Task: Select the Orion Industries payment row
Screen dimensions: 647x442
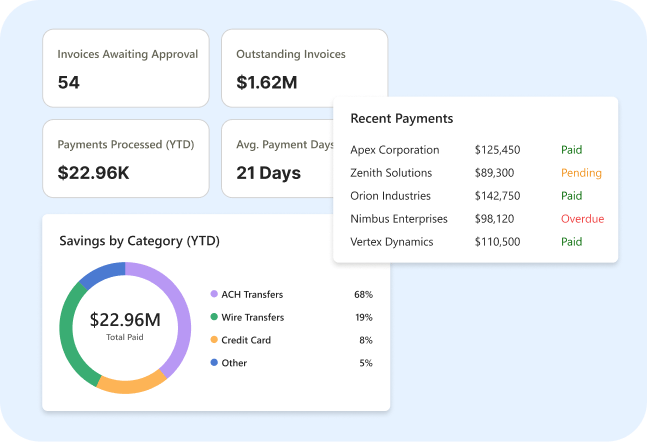Action: click(475, 196)
